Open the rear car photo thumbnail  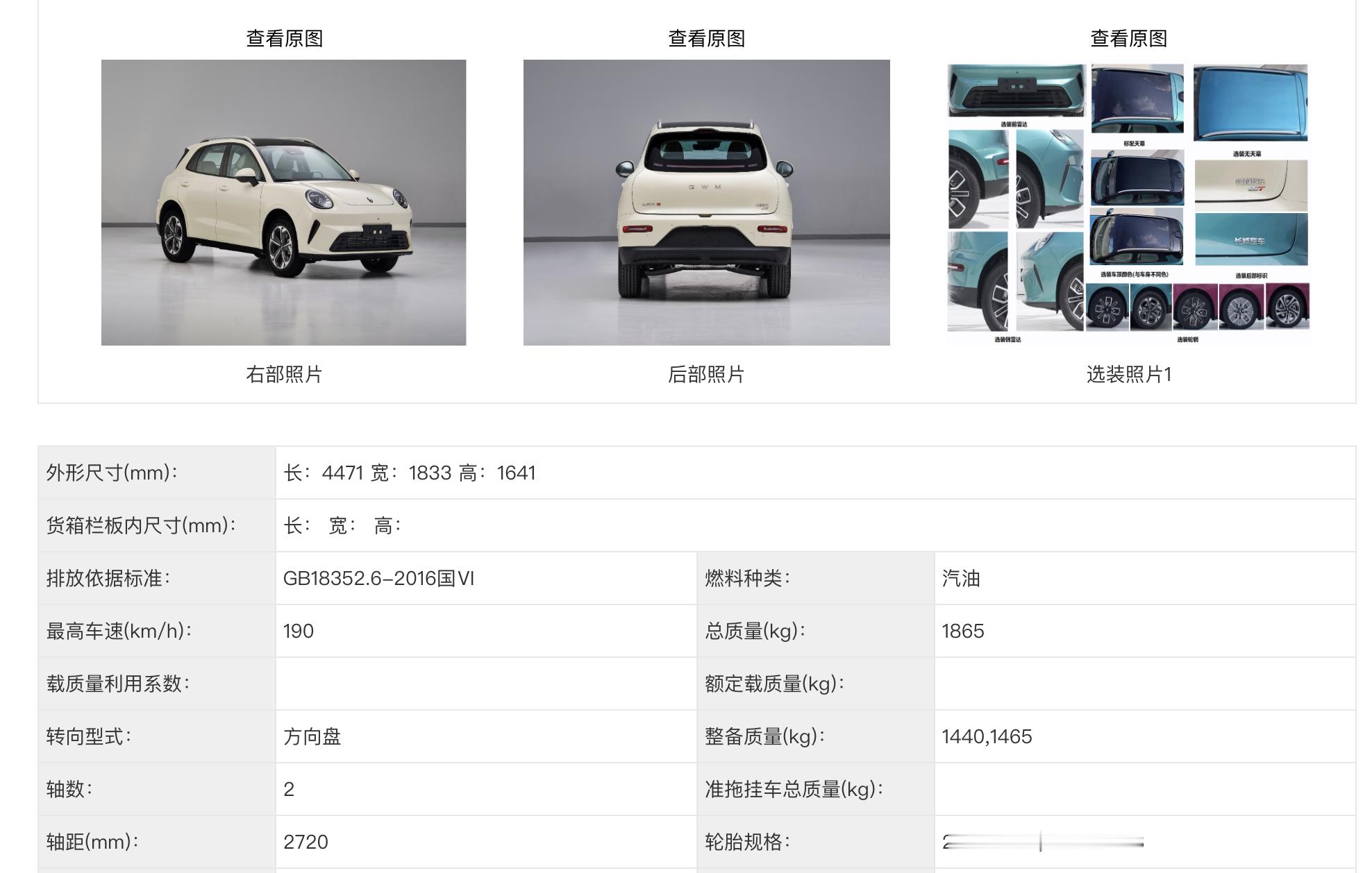point(706,202)
